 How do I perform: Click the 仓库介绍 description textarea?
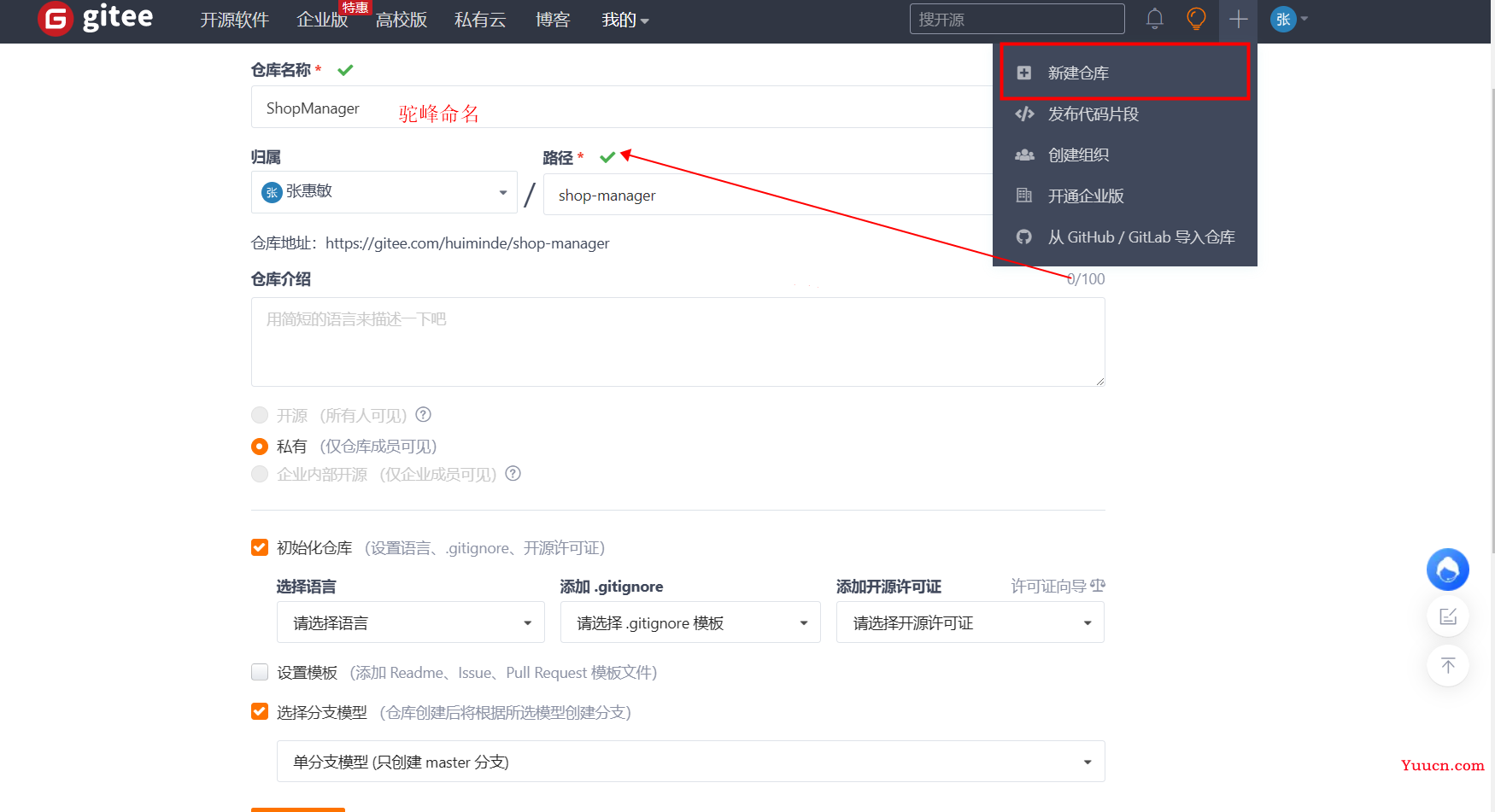click(678, 342)
